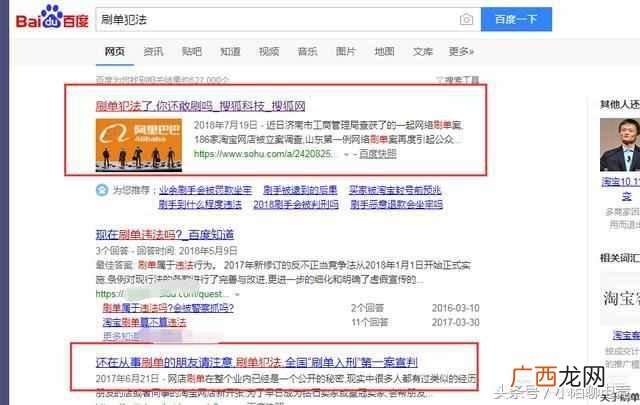
Task: Click the camera image-search icon
Action: click(466, 19)
